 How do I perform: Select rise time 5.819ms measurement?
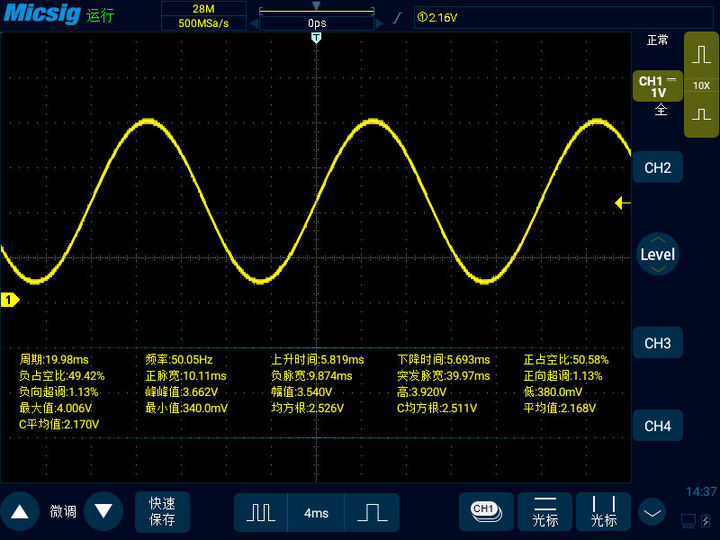317,360
